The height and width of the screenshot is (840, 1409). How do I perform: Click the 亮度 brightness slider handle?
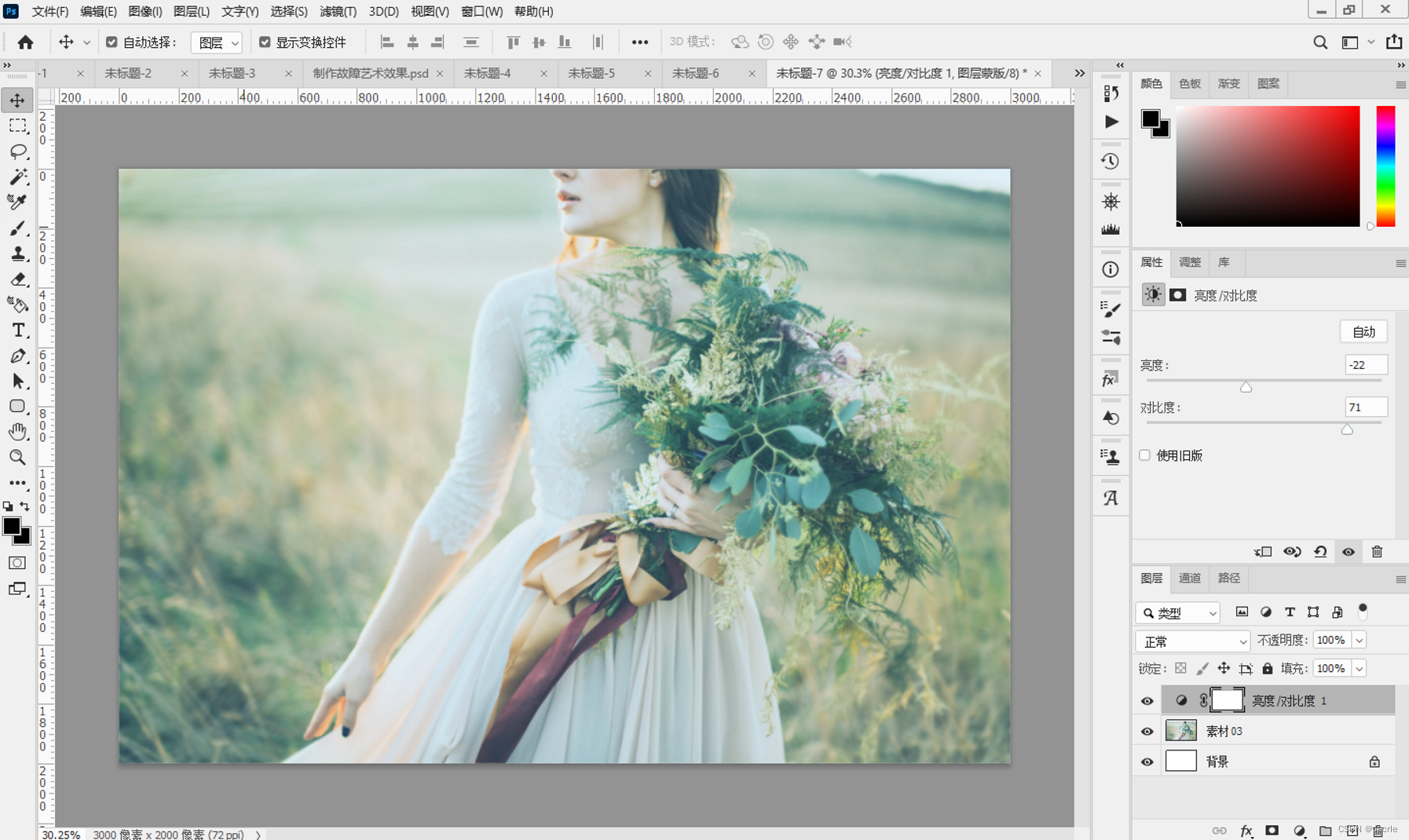click(x=1246, y=387)
